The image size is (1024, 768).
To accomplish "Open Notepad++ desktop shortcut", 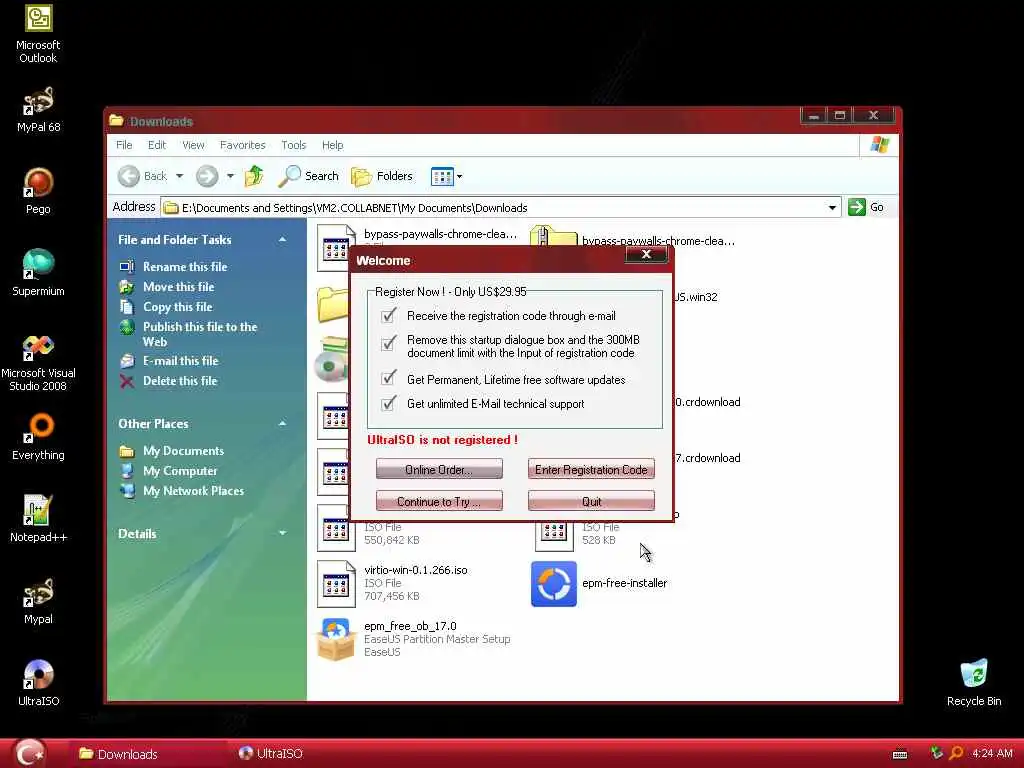I will tap(38, 519).
